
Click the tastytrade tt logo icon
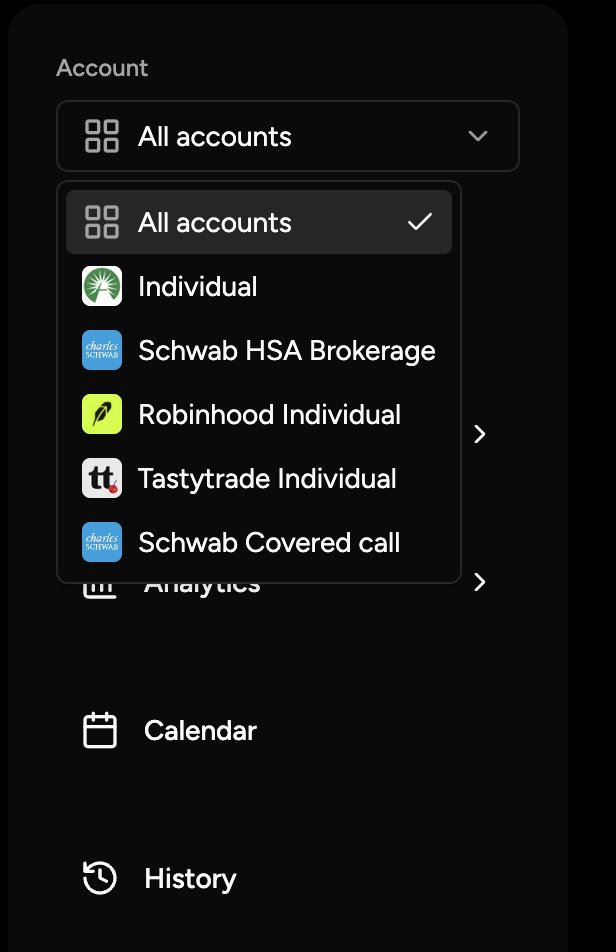(102, 478)
